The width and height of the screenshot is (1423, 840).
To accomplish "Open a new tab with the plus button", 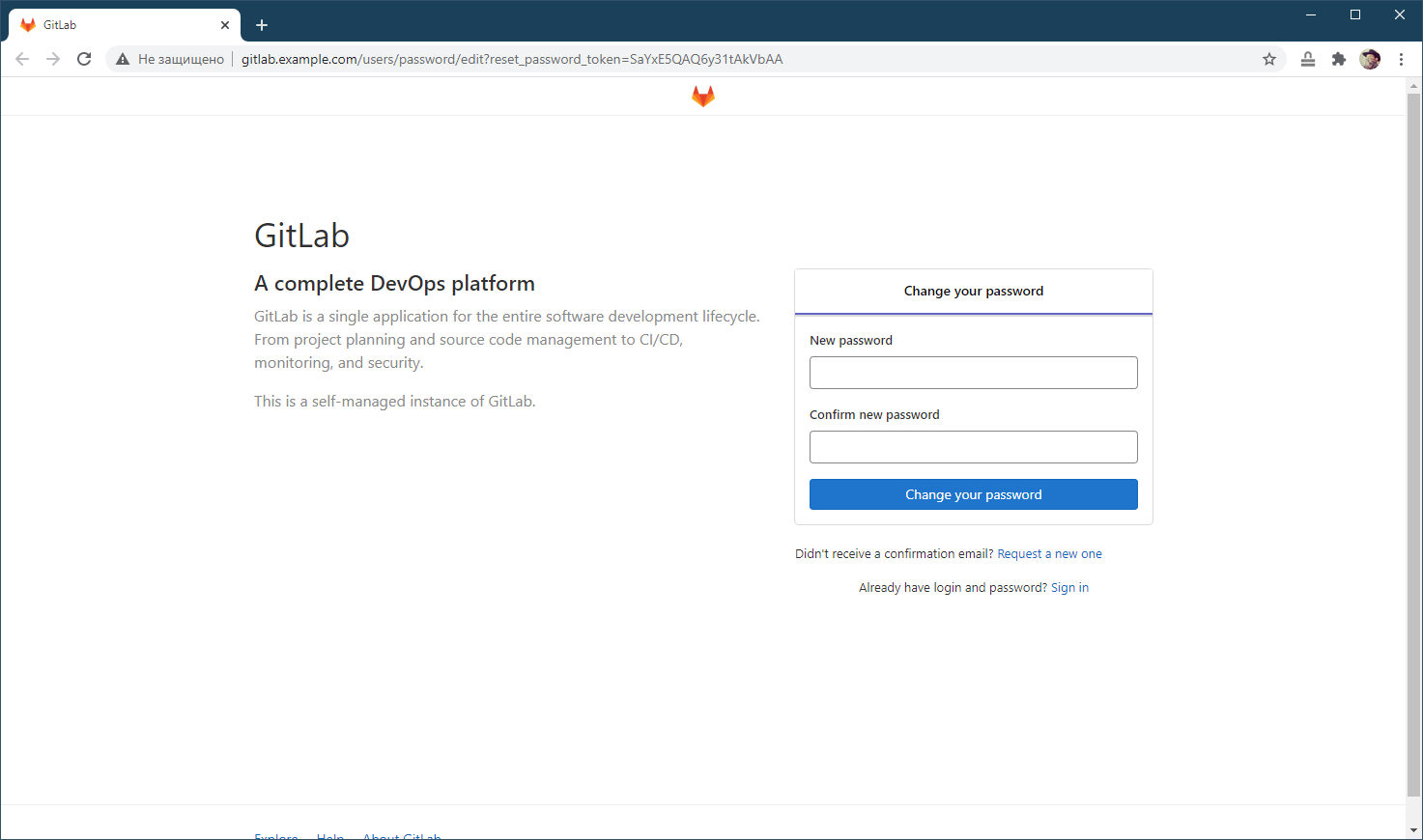I will pos(262,25).
